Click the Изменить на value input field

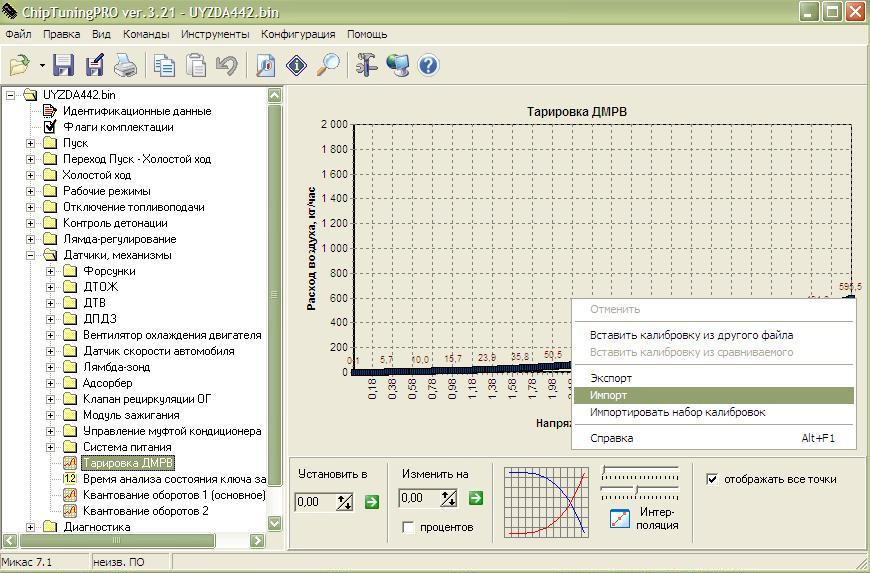point(417,498)
